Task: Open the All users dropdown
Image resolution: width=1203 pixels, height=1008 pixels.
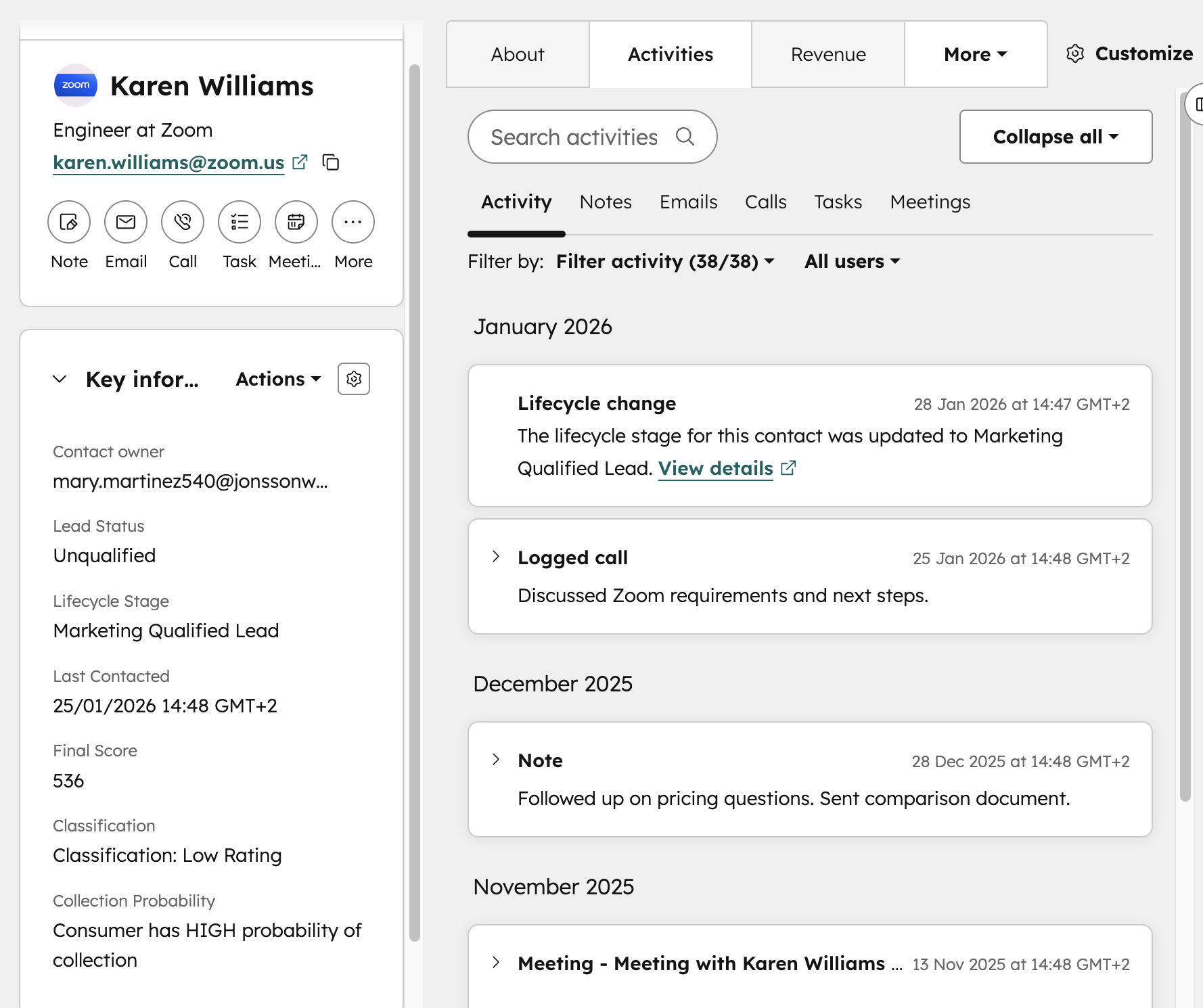Action: pos(850,262)
